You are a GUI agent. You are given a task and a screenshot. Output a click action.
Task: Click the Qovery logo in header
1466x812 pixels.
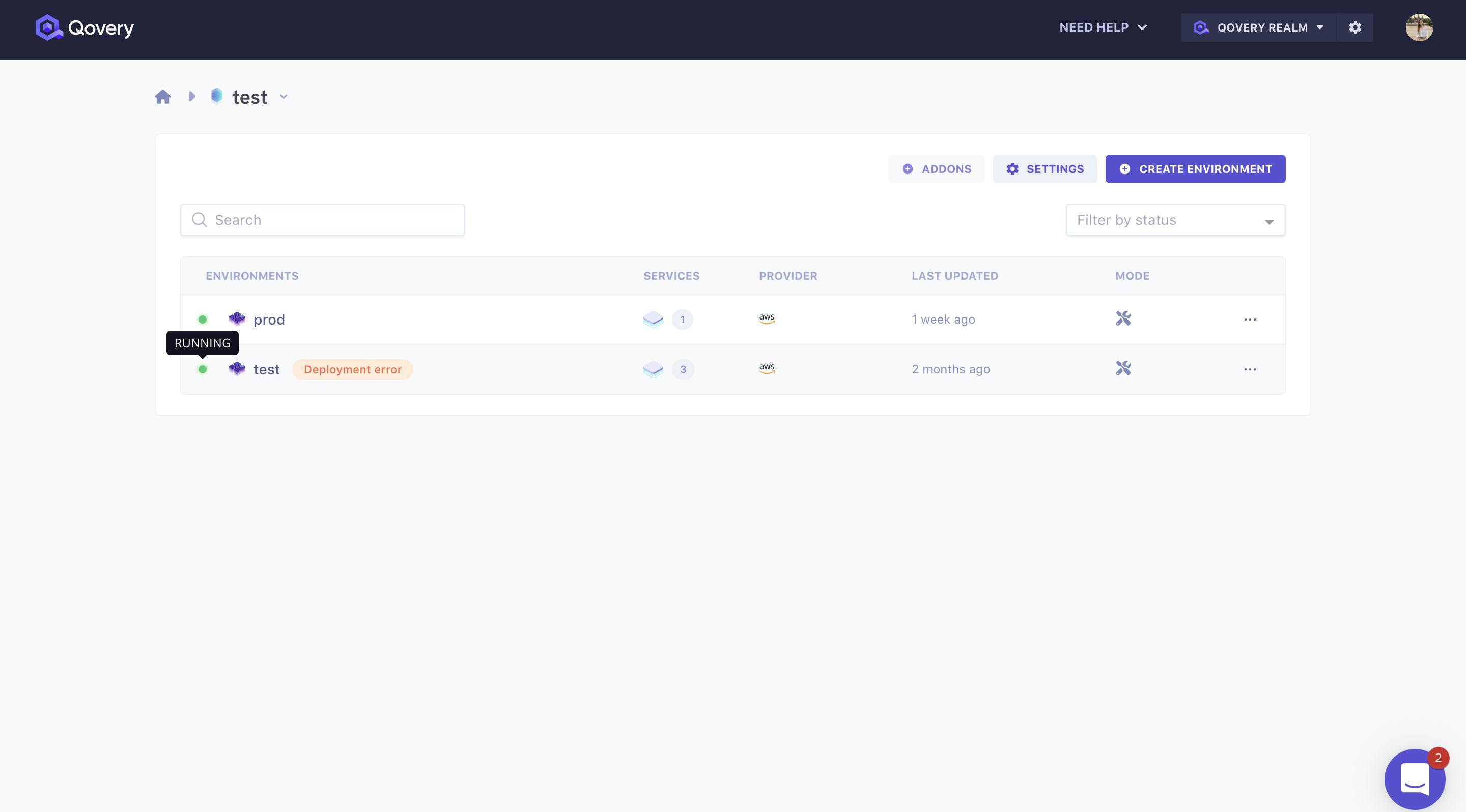click(x=84, y=27)
